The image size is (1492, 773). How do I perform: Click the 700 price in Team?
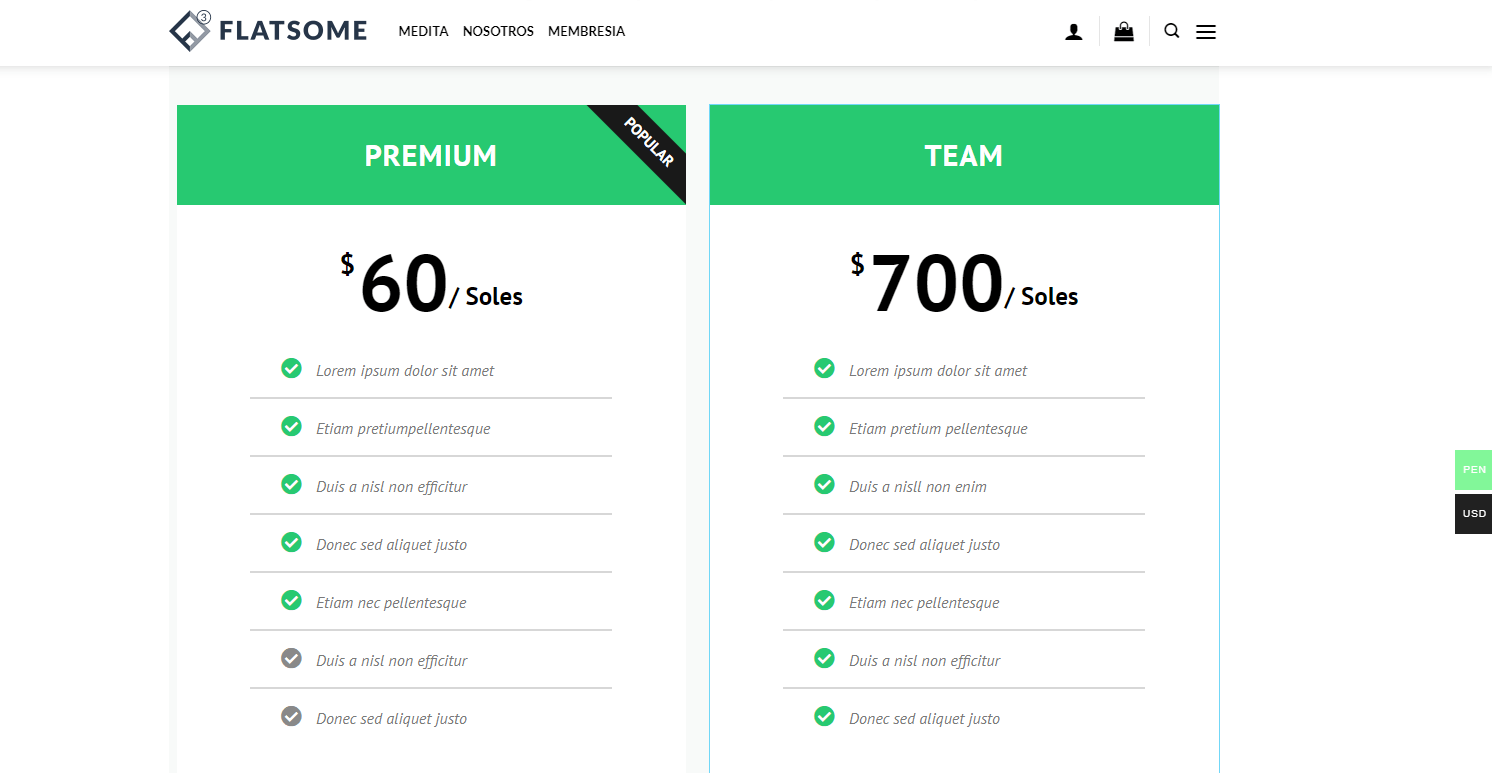(x=937, y=284)
